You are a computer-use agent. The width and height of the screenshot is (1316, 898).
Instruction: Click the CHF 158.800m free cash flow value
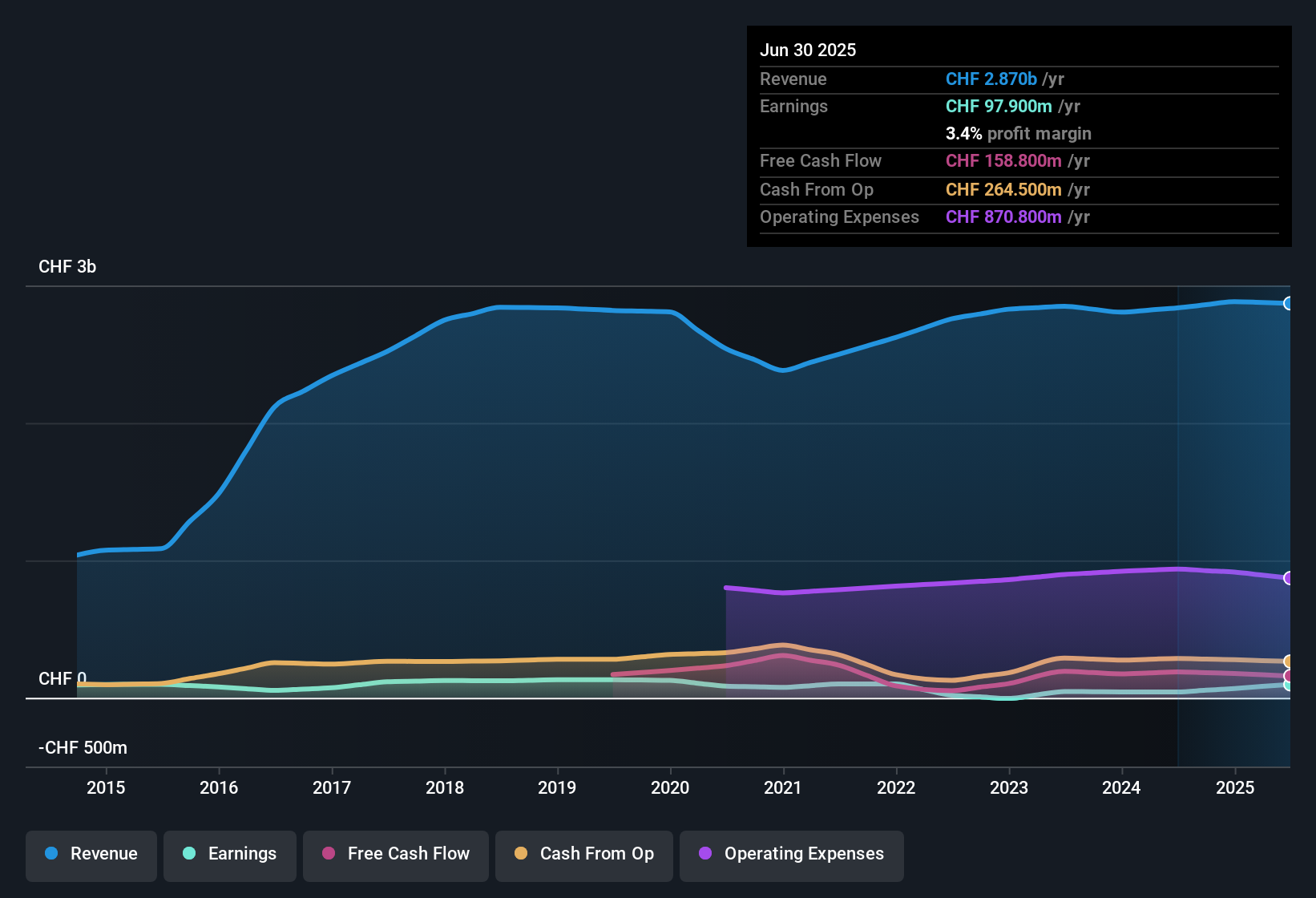[x=1003, y=160]
